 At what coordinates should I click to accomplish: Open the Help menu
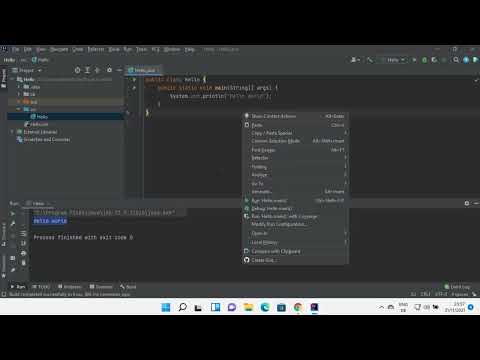coord(190,49)
